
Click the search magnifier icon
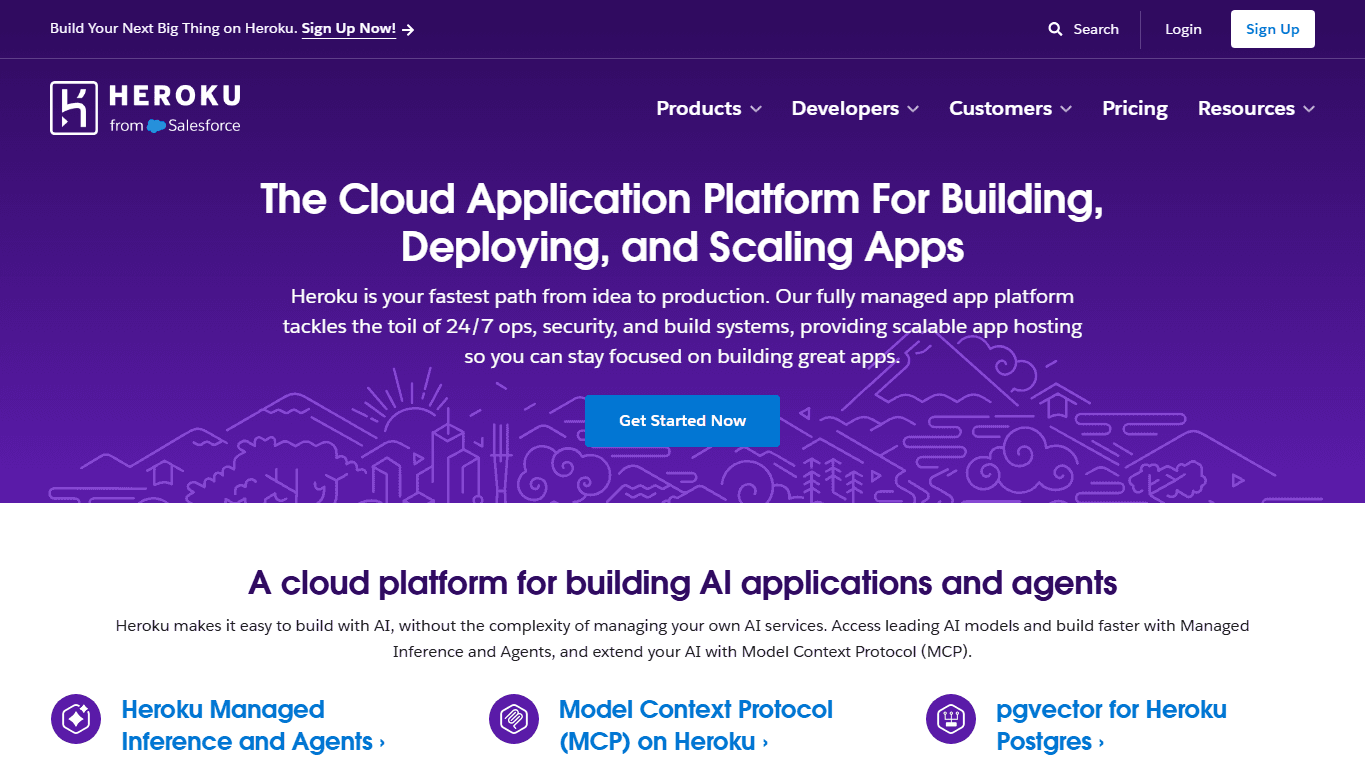[x=1055, y=29]
